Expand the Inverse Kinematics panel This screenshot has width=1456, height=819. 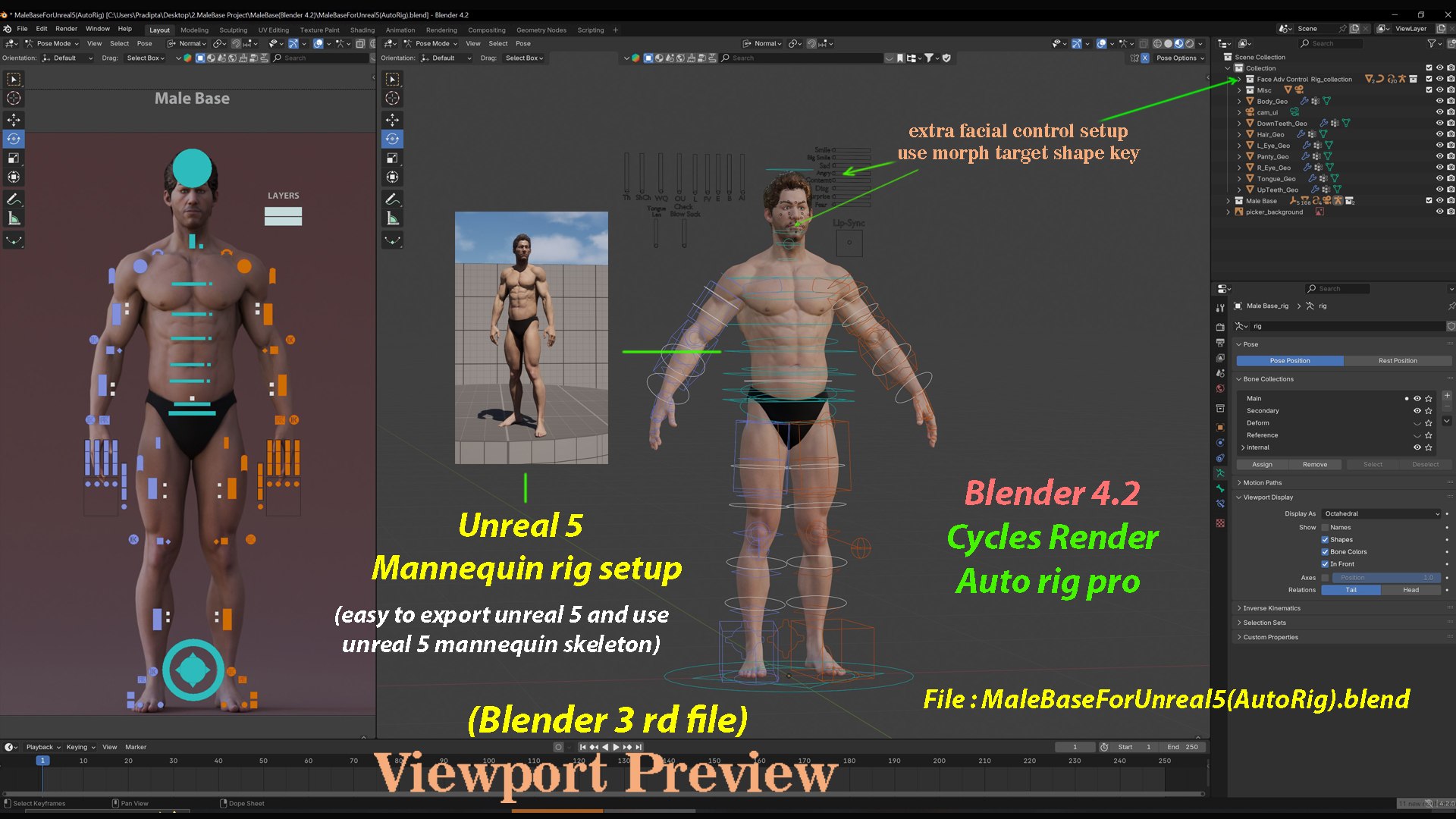1271,608
